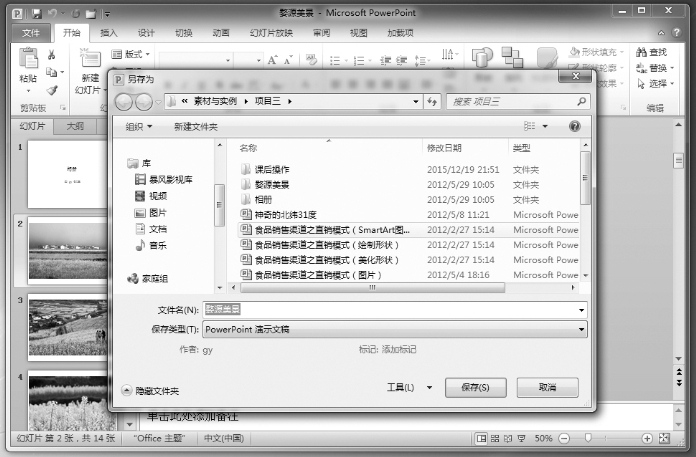This screenshot has width=696, height=457.
Task: Click the numbered list icon in ribbon
Action: coord(359,61)
